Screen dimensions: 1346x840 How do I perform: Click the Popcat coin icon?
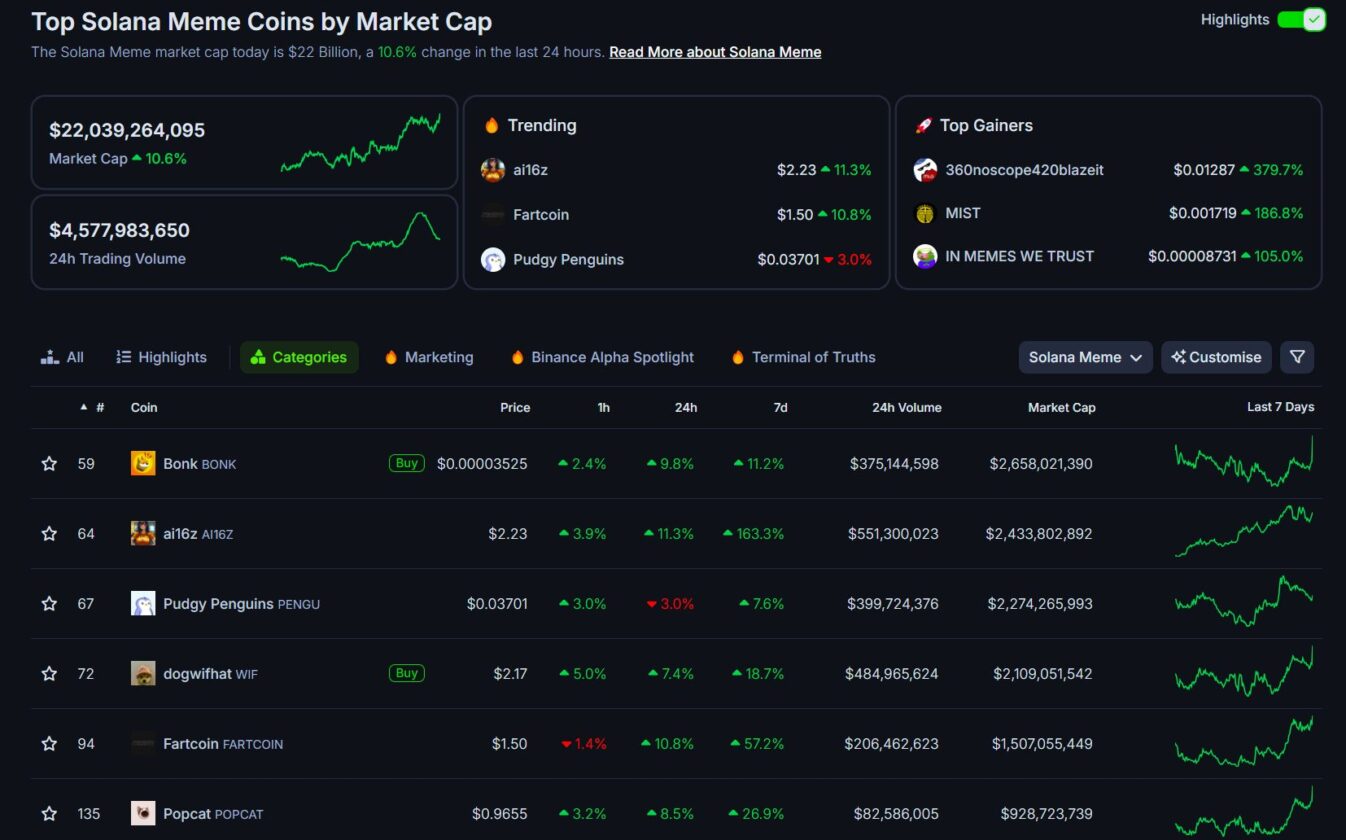[x=143, y=813]
